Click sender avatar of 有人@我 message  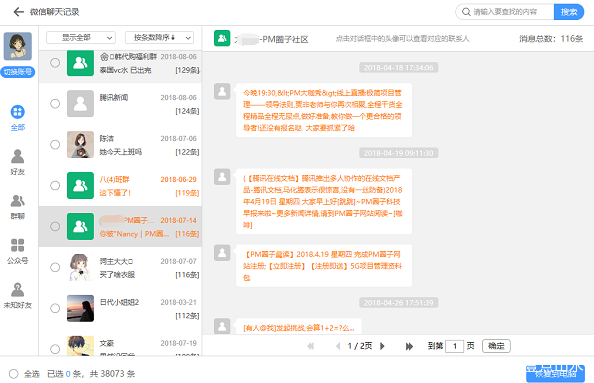(x=222, y=326)
